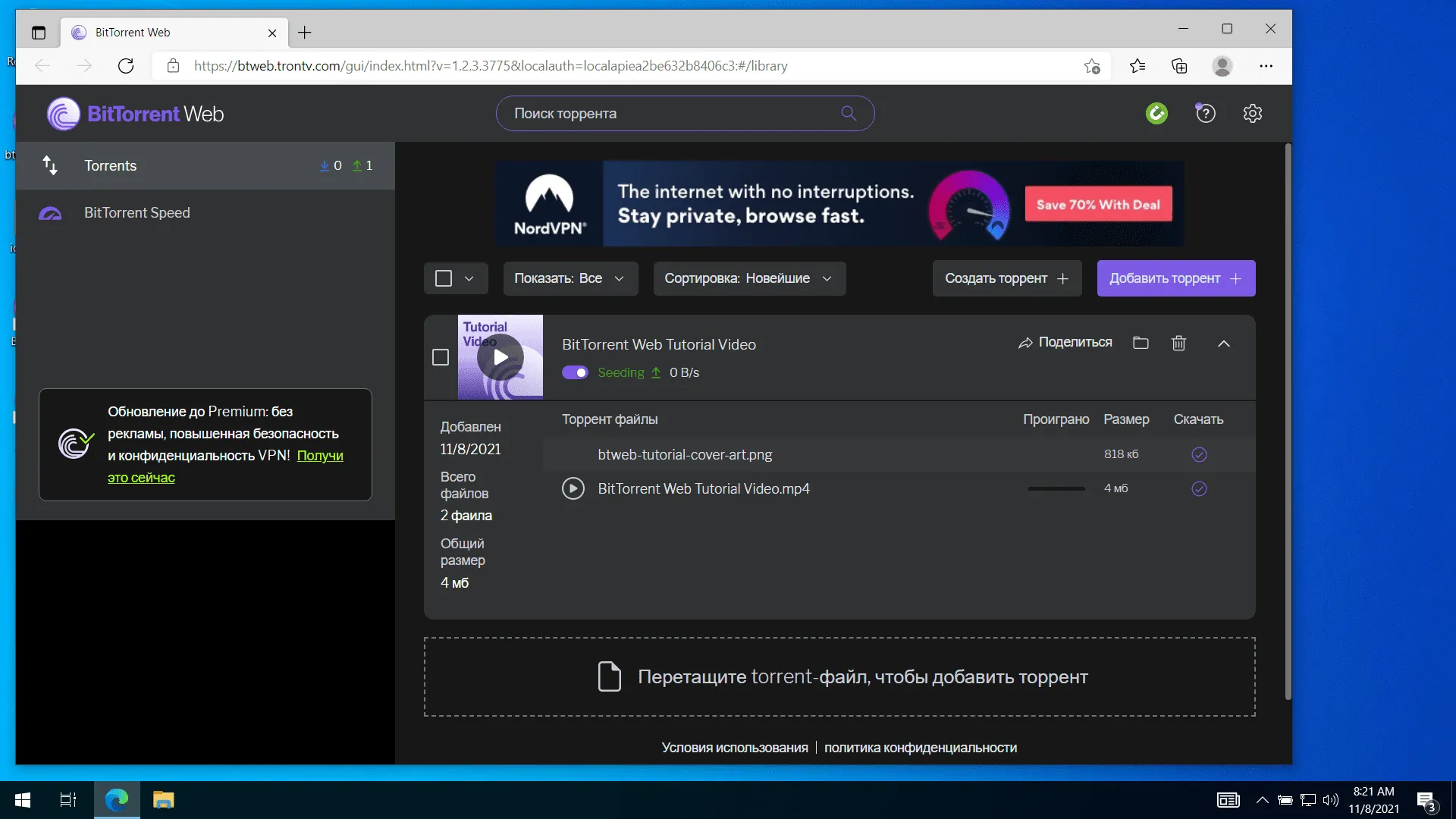1456x819 pixels.
Task: Click the BitTorrent Web logo
Action: pos(136,114)
